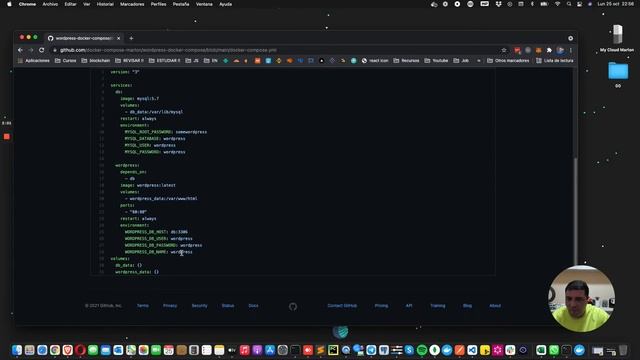Open the Youtube bookmarks folder
The height and width of the screenshot is (360, 640).
[436, 60]
